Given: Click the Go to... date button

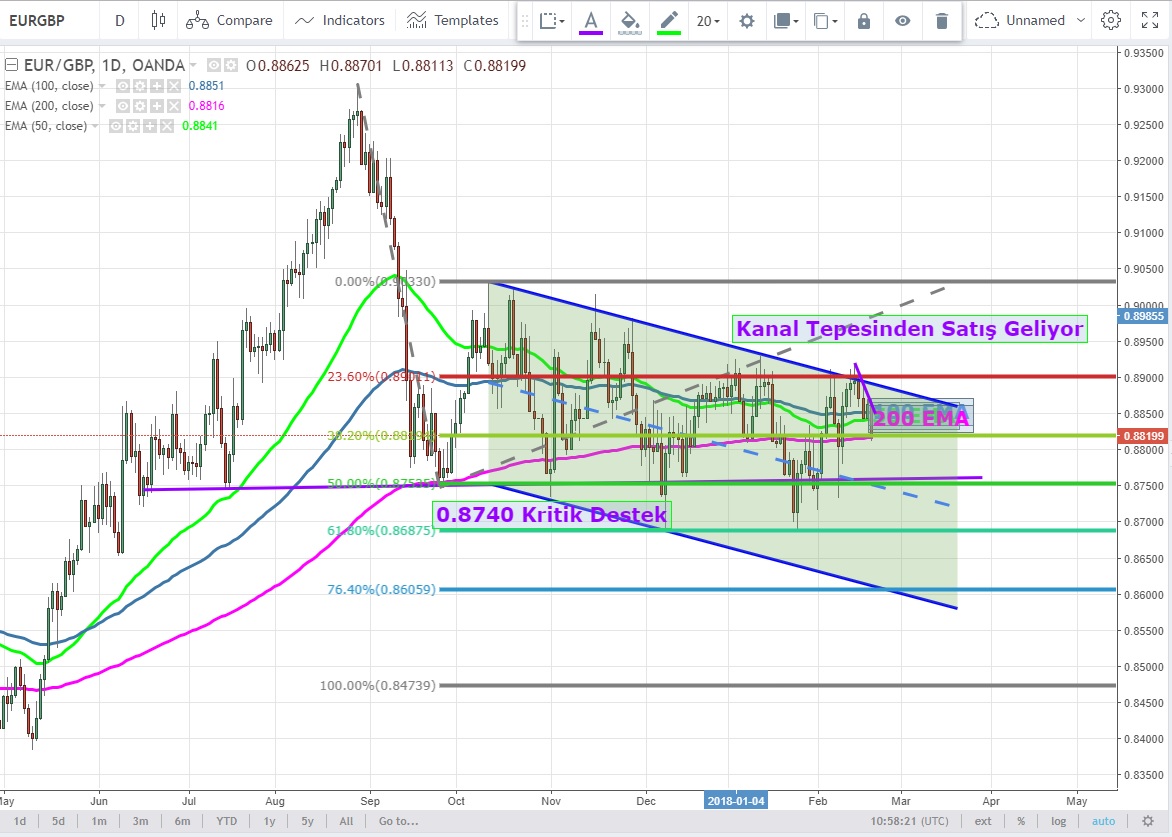Looking at the screenshot, I should click(x=398, y=821).
